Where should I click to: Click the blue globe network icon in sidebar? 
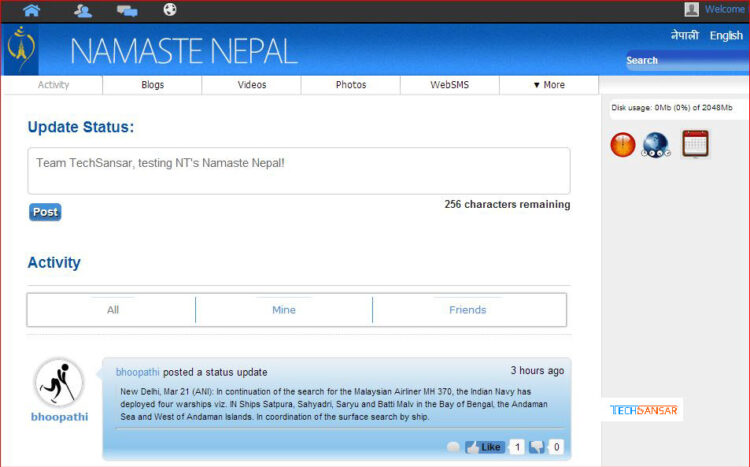(656, 145)
